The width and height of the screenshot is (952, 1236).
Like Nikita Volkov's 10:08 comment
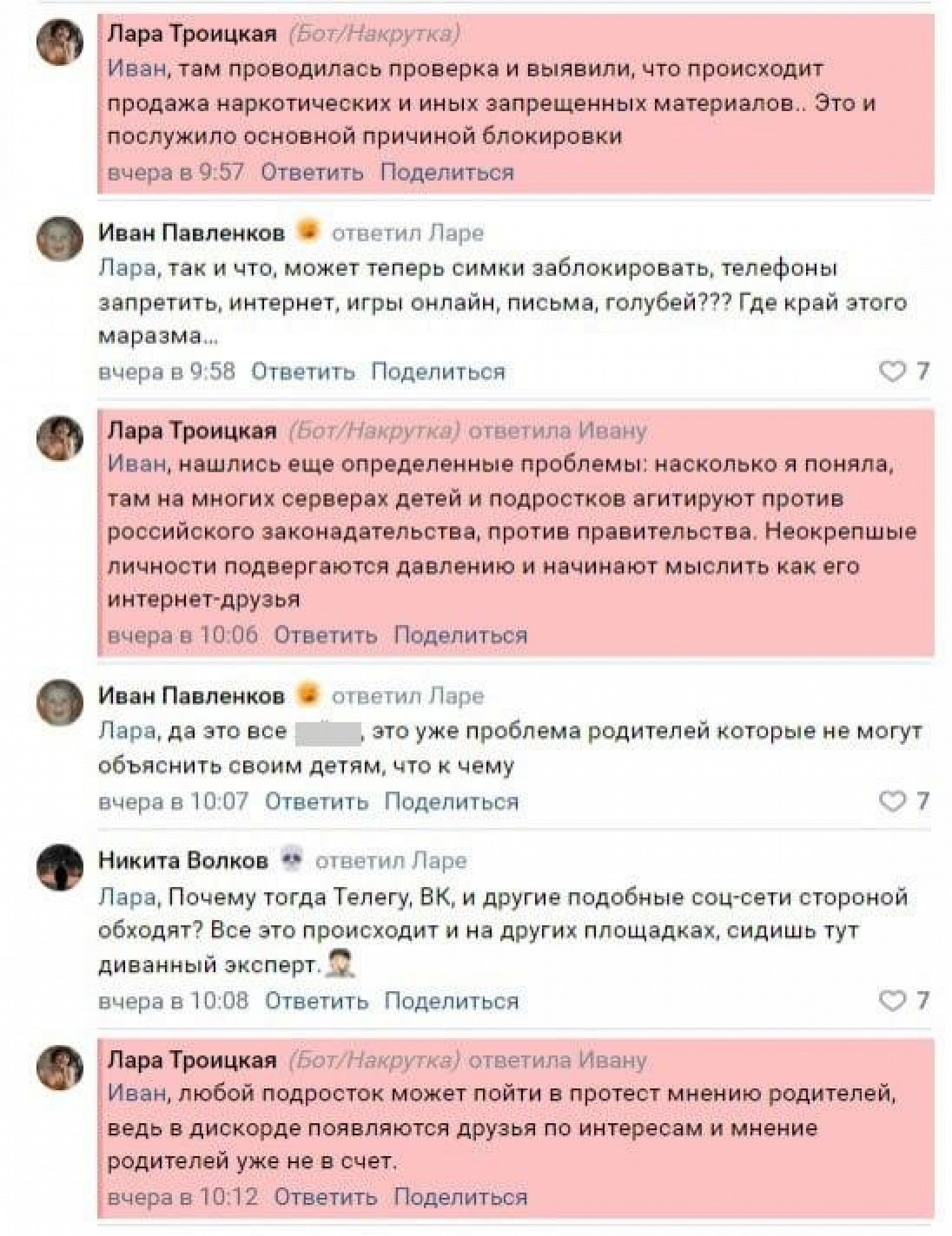tap(892, 1001)
